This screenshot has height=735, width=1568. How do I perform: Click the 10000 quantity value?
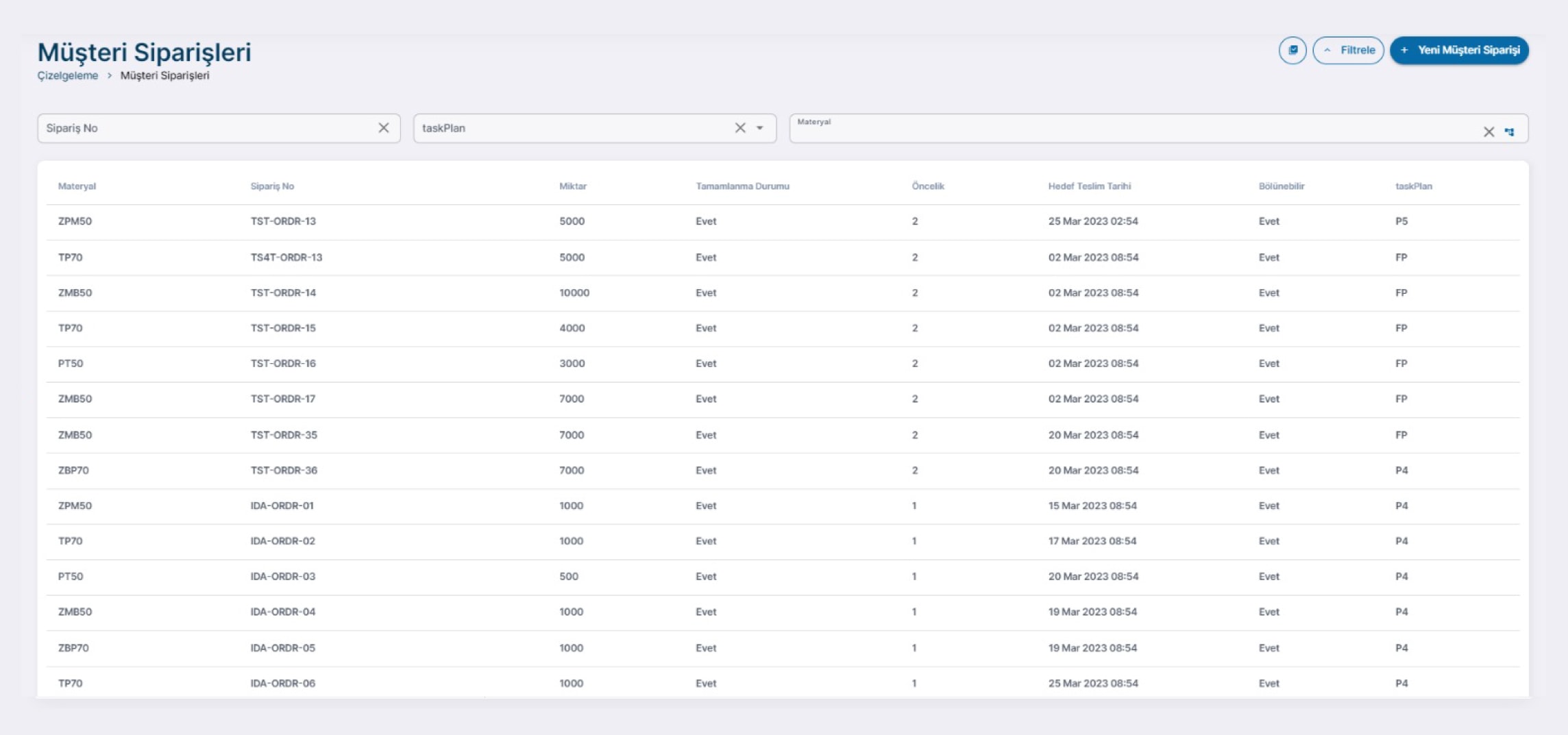(x=574, y=292)
